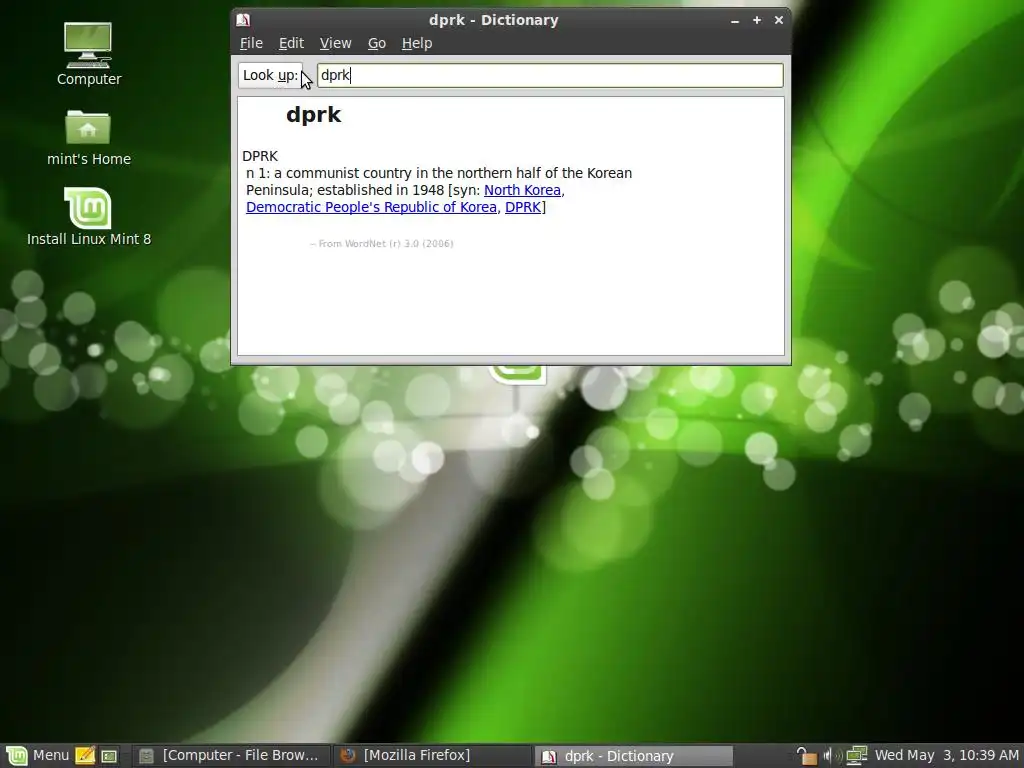
Task: Open the Mint Menu button
Action: click(x=37, y=756)
